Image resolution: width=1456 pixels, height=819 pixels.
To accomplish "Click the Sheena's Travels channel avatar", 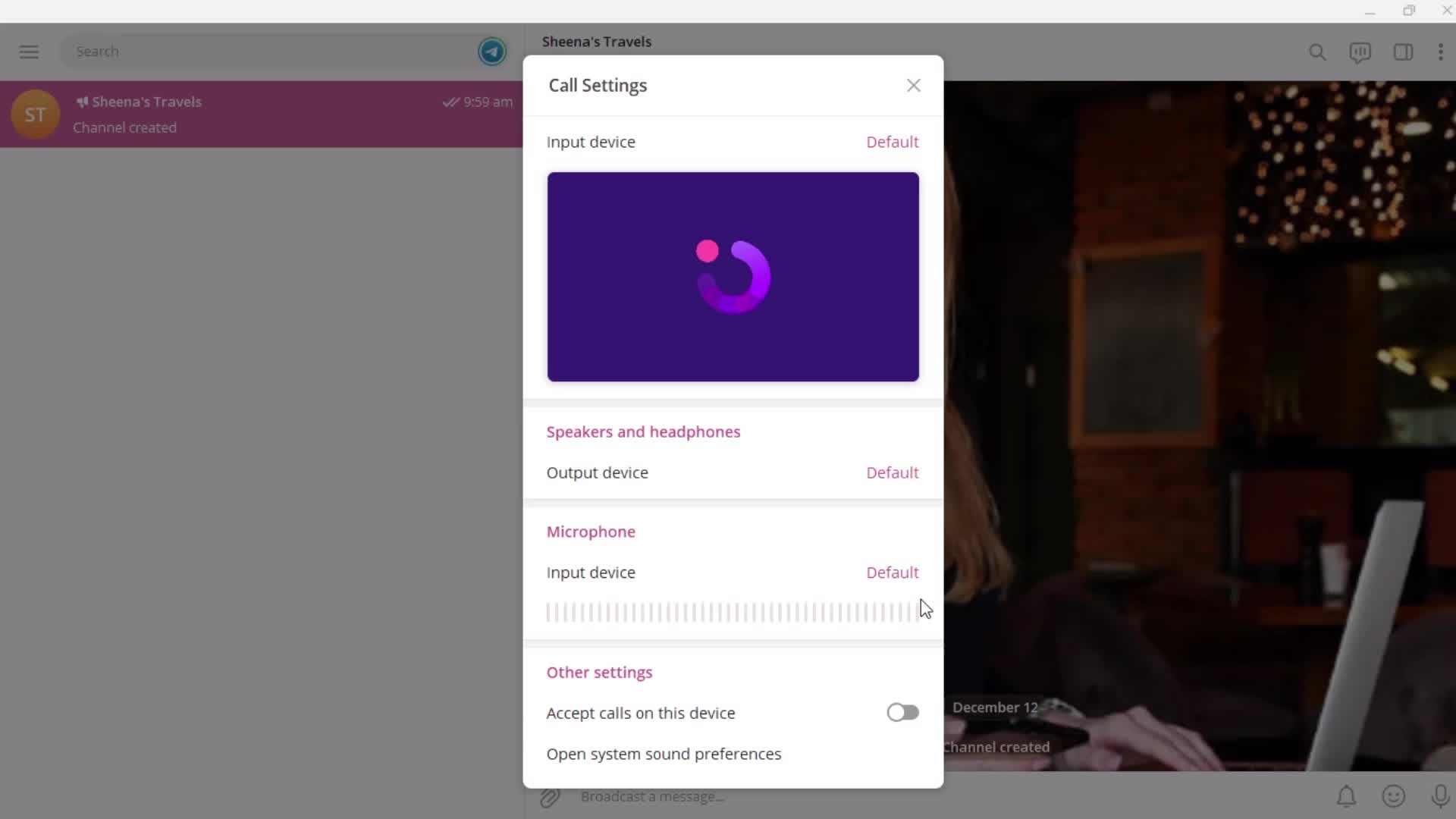I will coord(35,113).
